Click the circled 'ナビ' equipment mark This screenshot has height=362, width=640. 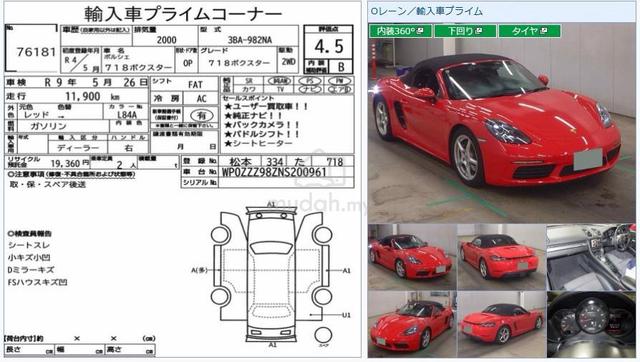(310, 89)
